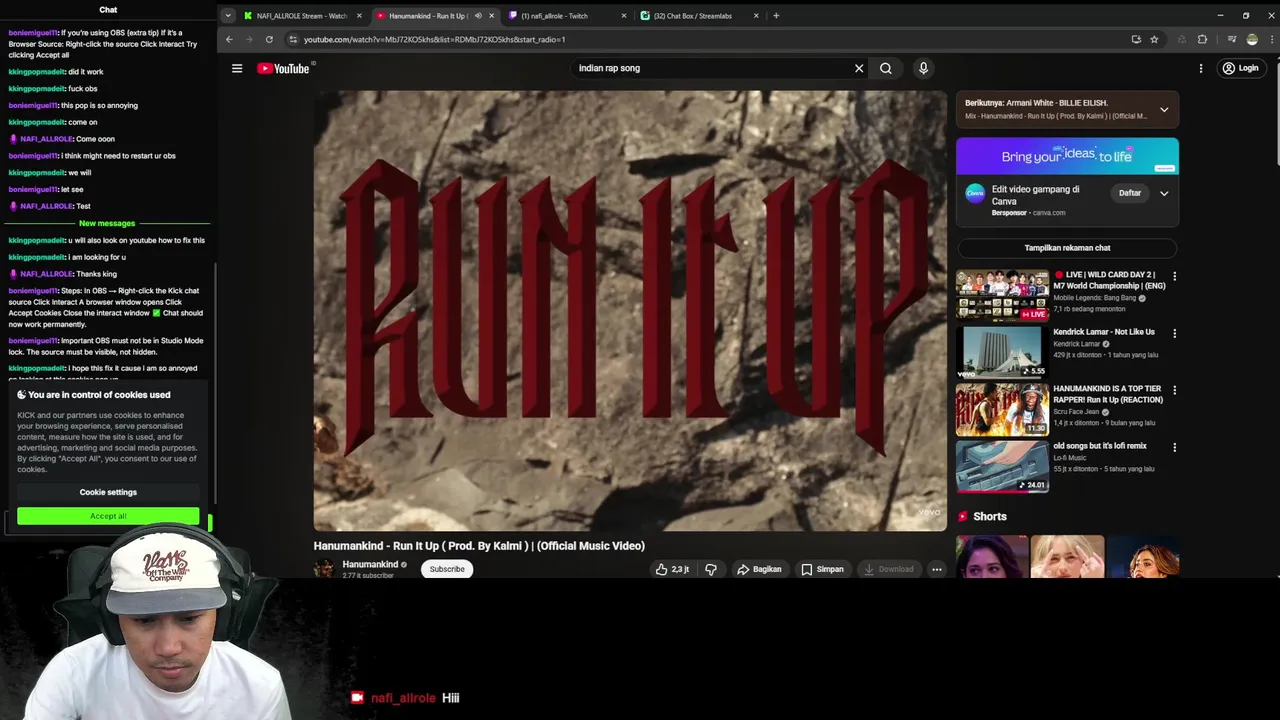This screenshot has height=720, width=1280.
Task: Click the greyed Download button
Action: [x=889, y=569]
